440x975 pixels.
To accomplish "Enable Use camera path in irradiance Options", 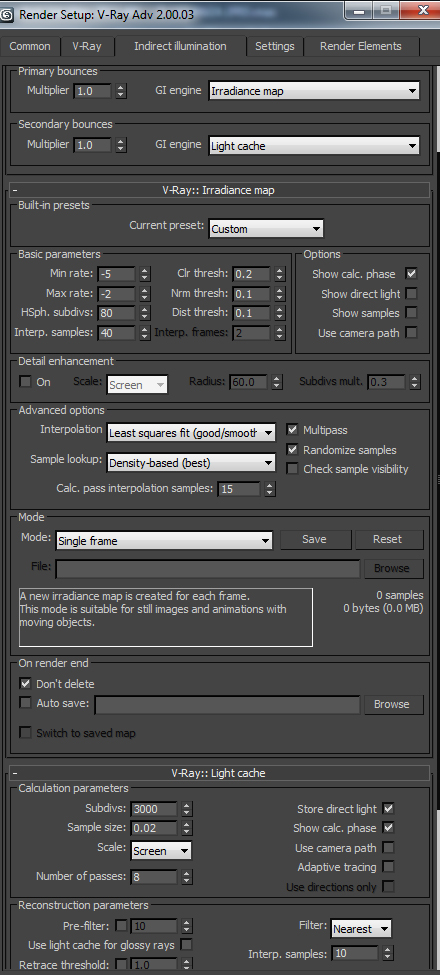I will point(411,333).
